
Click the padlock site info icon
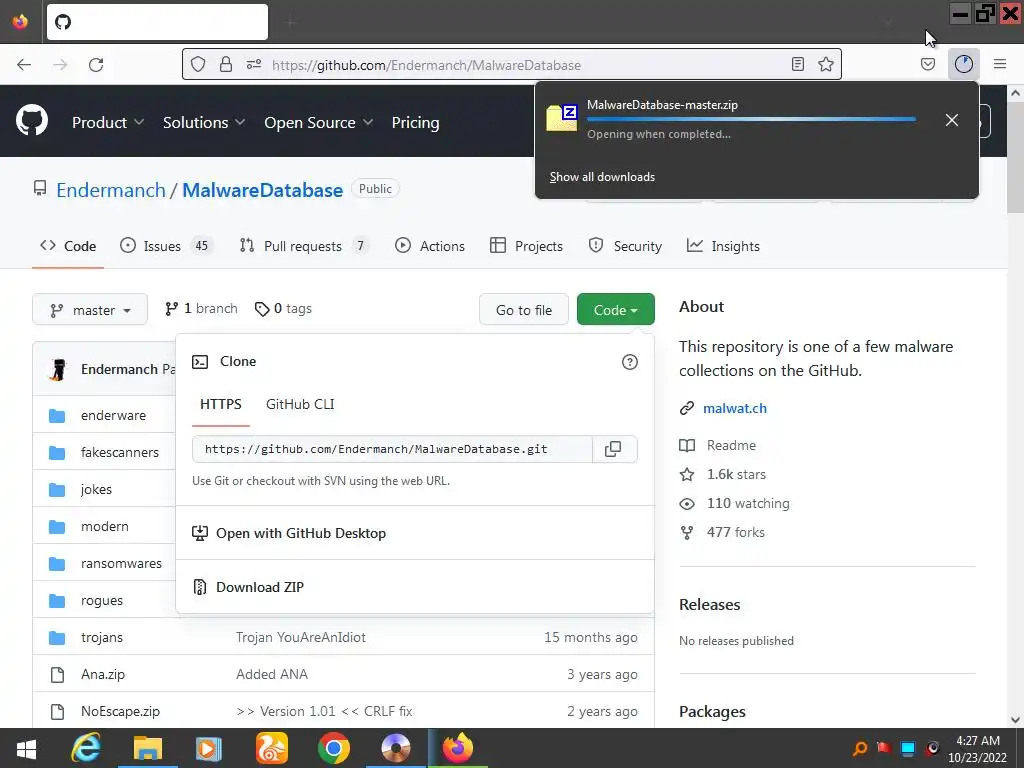point(226,64)
